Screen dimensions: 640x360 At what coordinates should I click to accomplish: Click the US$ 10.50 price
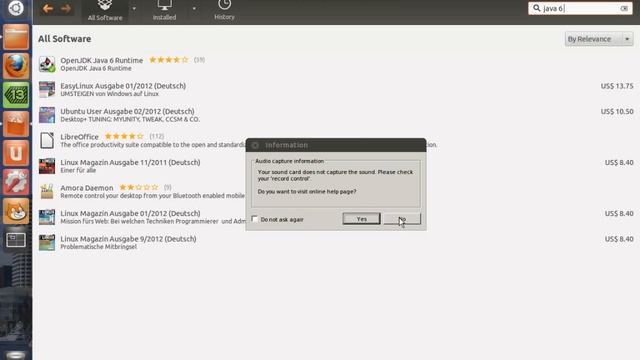click(x=617, y=111)
